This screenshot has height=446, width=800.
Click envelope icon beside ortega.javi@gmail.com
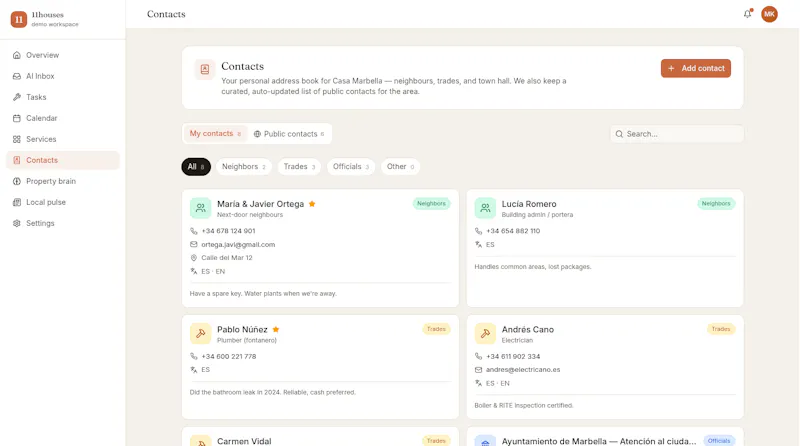[194, 244]
